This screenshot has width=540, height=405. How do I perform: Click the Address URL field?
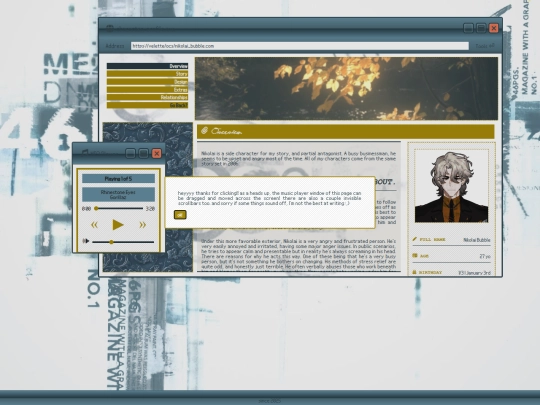[x=300, y=46]
